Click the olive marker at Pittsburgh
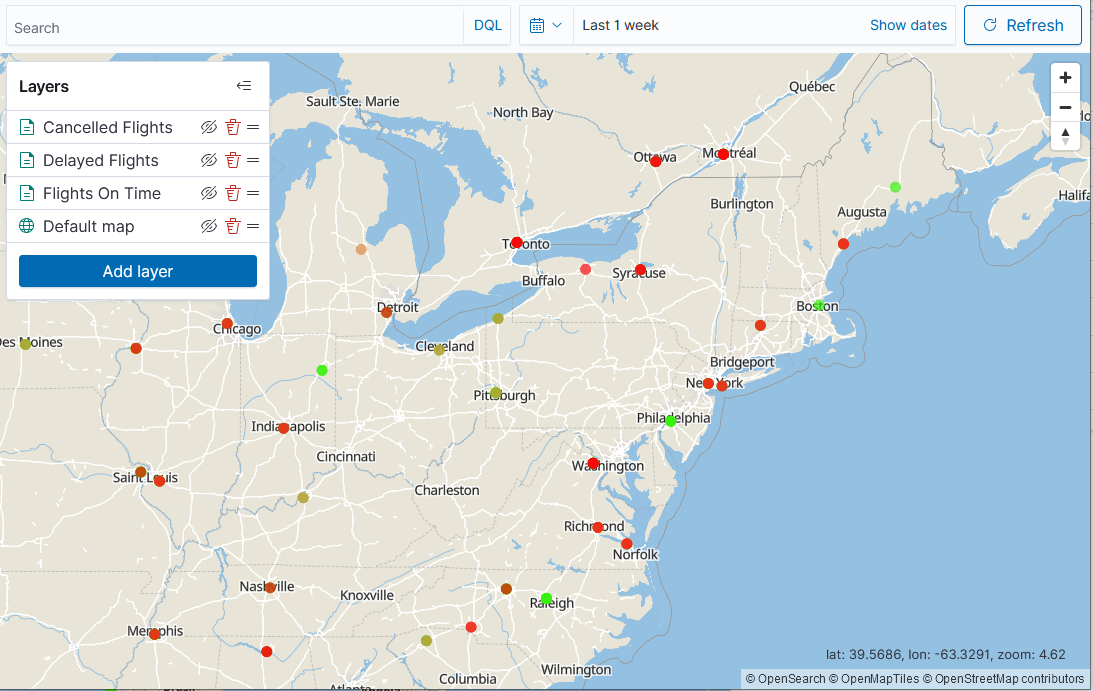1093x691 pixels. pyautogui.click(x=496, y=393)
